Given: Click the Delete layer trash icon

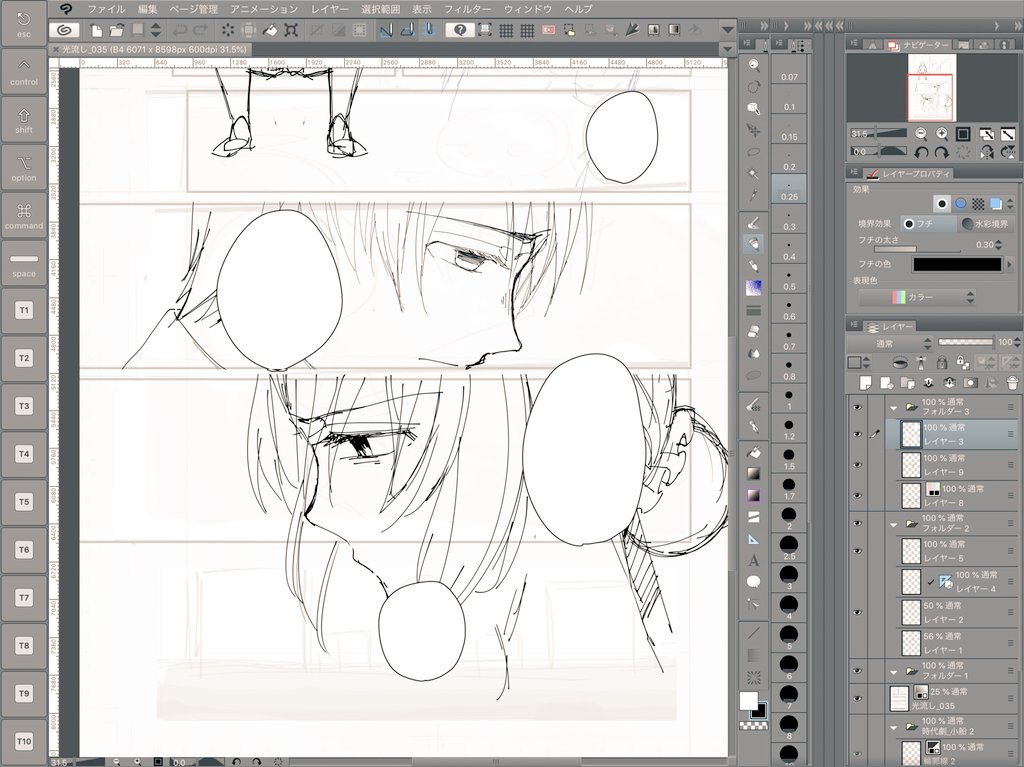Looking at the screenshot, I should pos(1012,383).
